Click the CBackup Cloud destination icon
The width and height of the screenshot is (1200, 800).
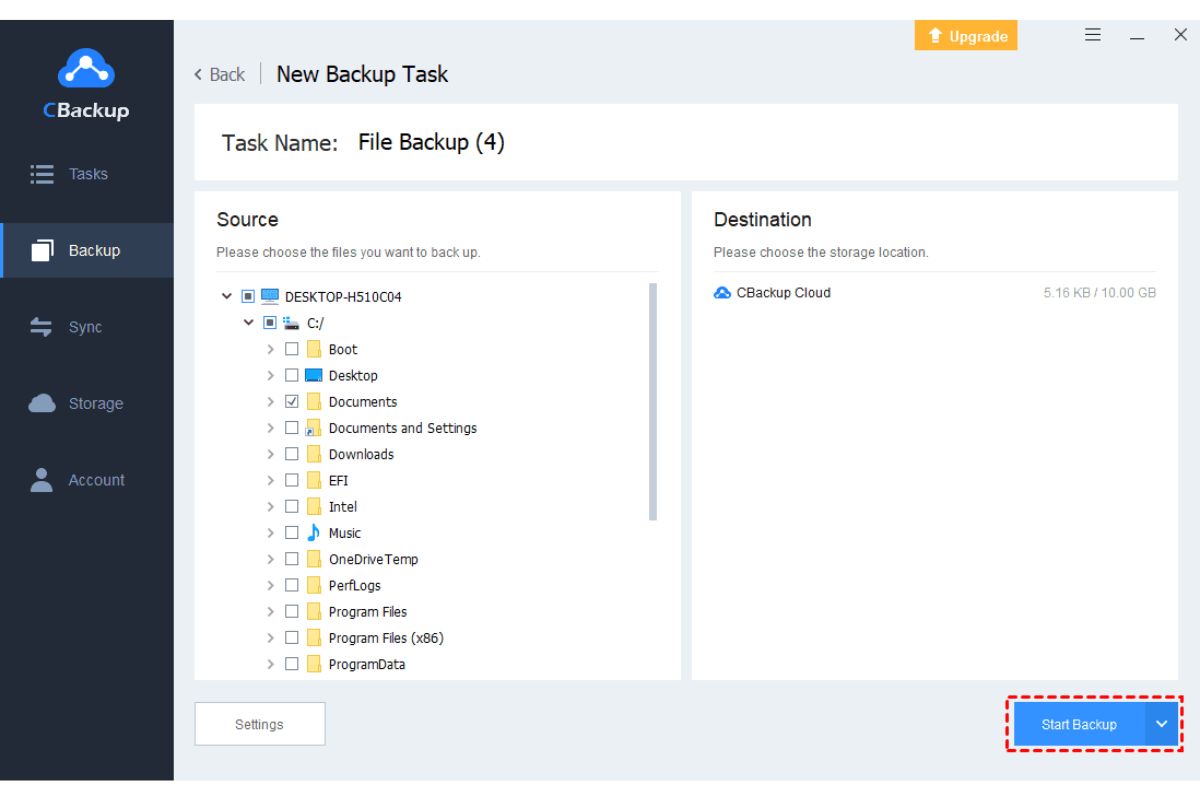[723, 293]
